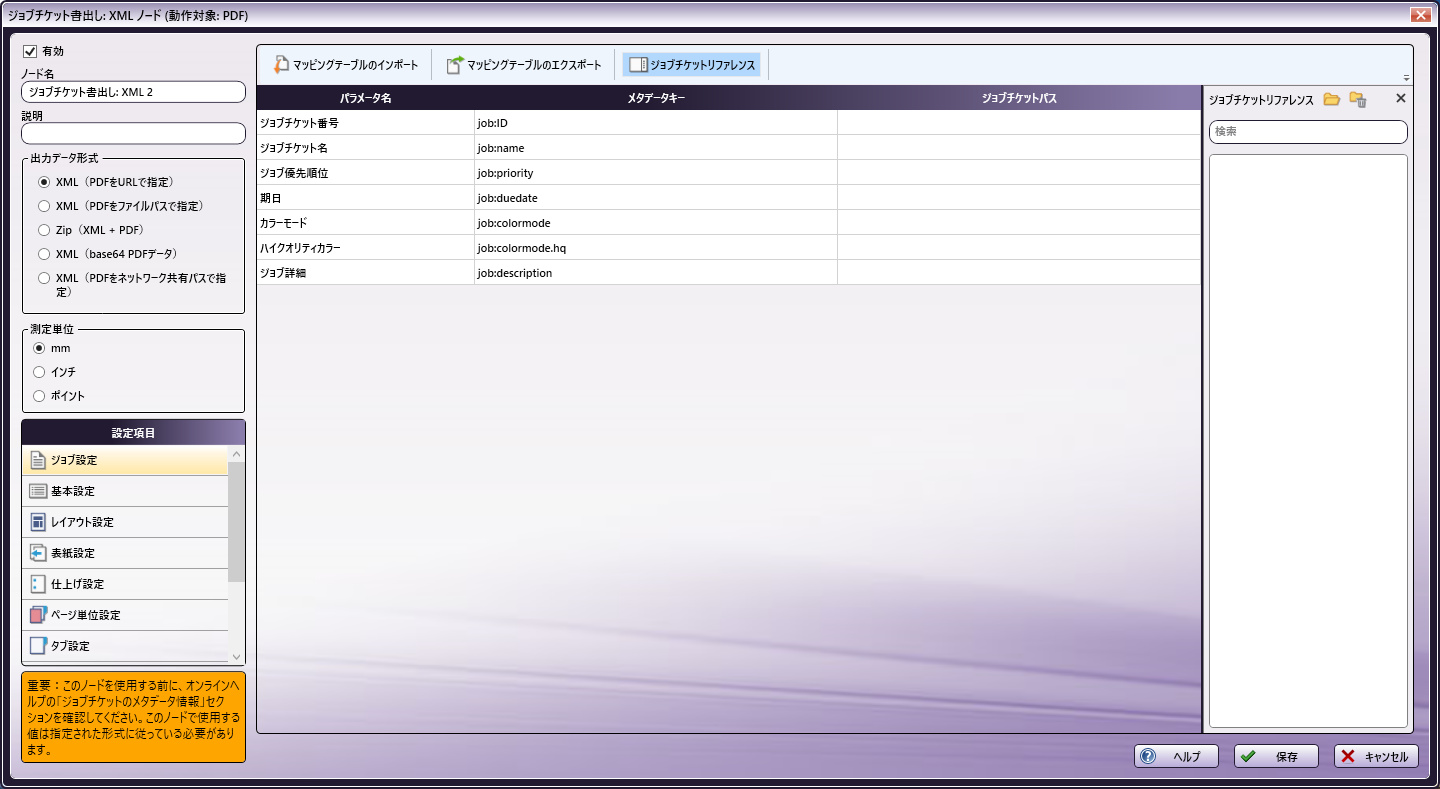1440x789 pixels.
Task: Open 仕上げ設定 settings category
Action: pyautogui.click(x=125, y=584)
